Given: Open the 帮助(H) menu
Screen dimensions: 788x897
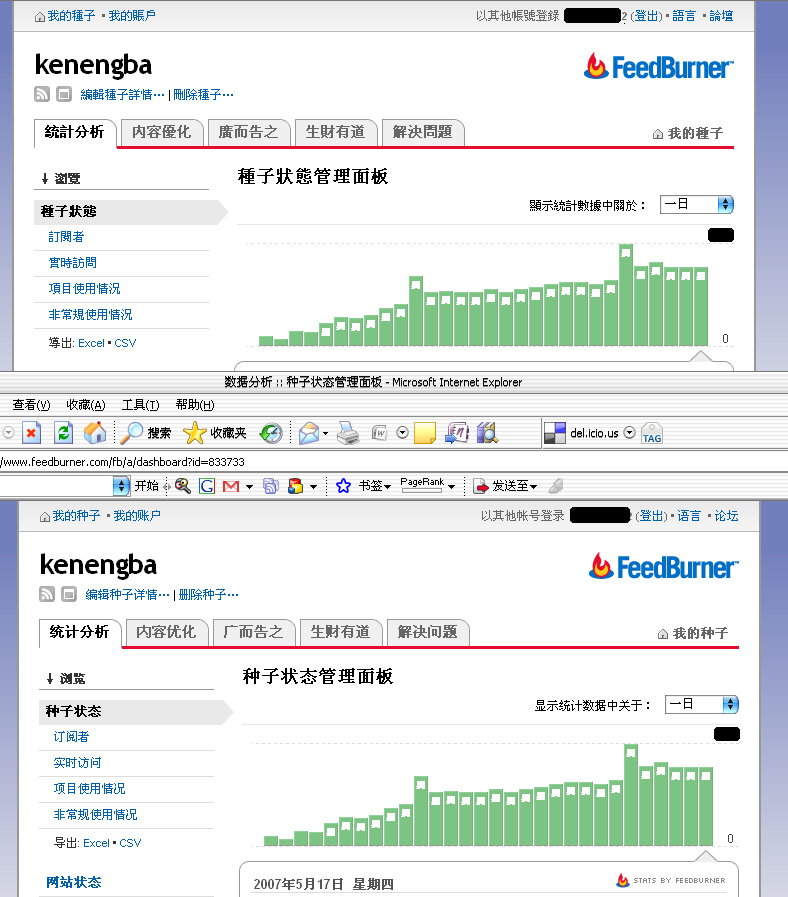Looking at the screenshot, I should pyautogui.click(x=194, y=405).
